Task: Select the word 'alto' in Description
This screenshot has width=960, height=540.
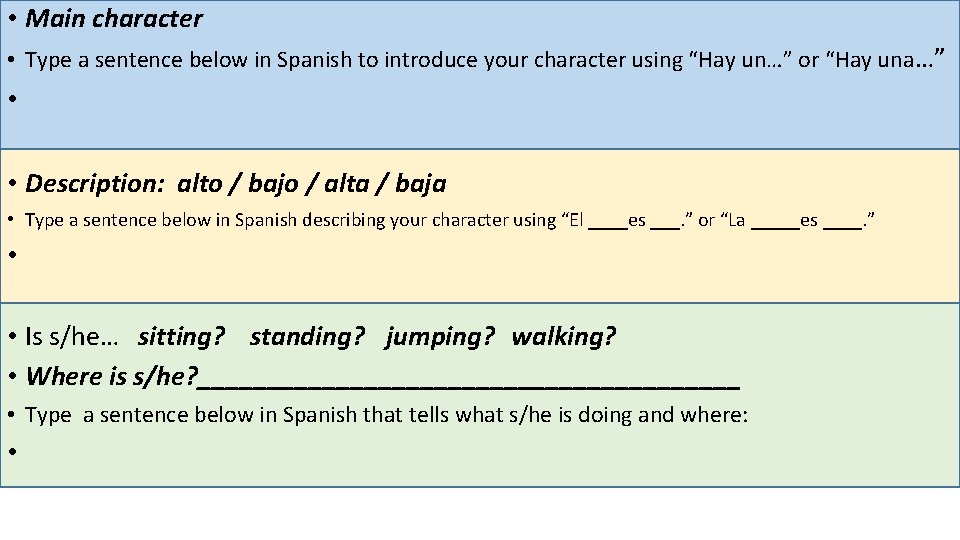Action: (x=200, y=184)
